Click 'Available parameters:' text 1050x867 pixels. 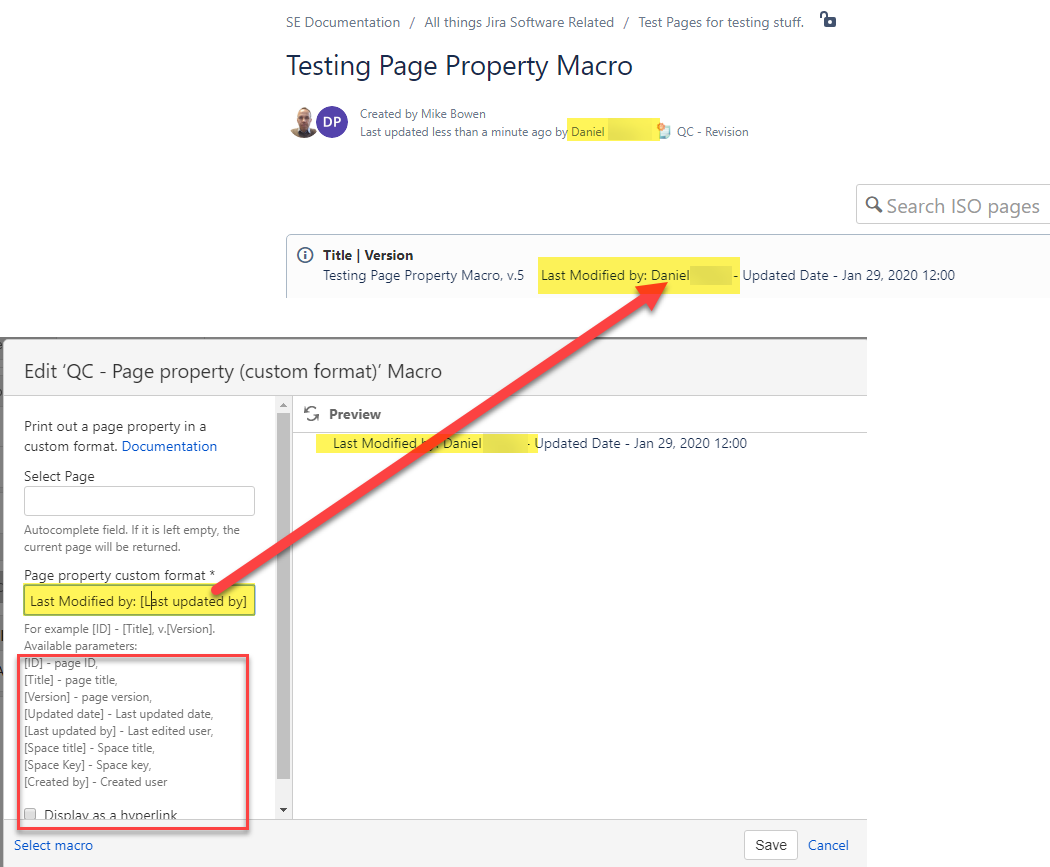pyautogui.click(x=80, y=645)
